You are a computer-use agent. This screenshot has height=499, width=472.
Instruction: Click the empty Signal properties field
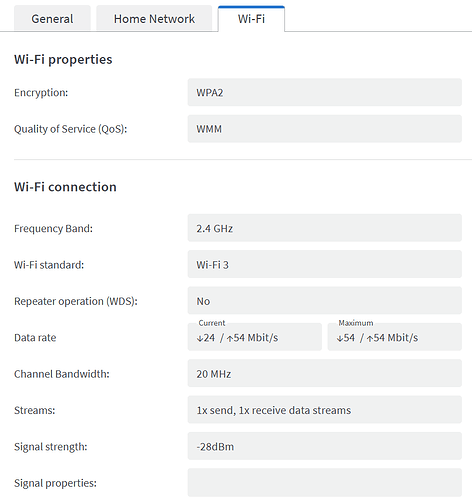click(x=325, y=482)
